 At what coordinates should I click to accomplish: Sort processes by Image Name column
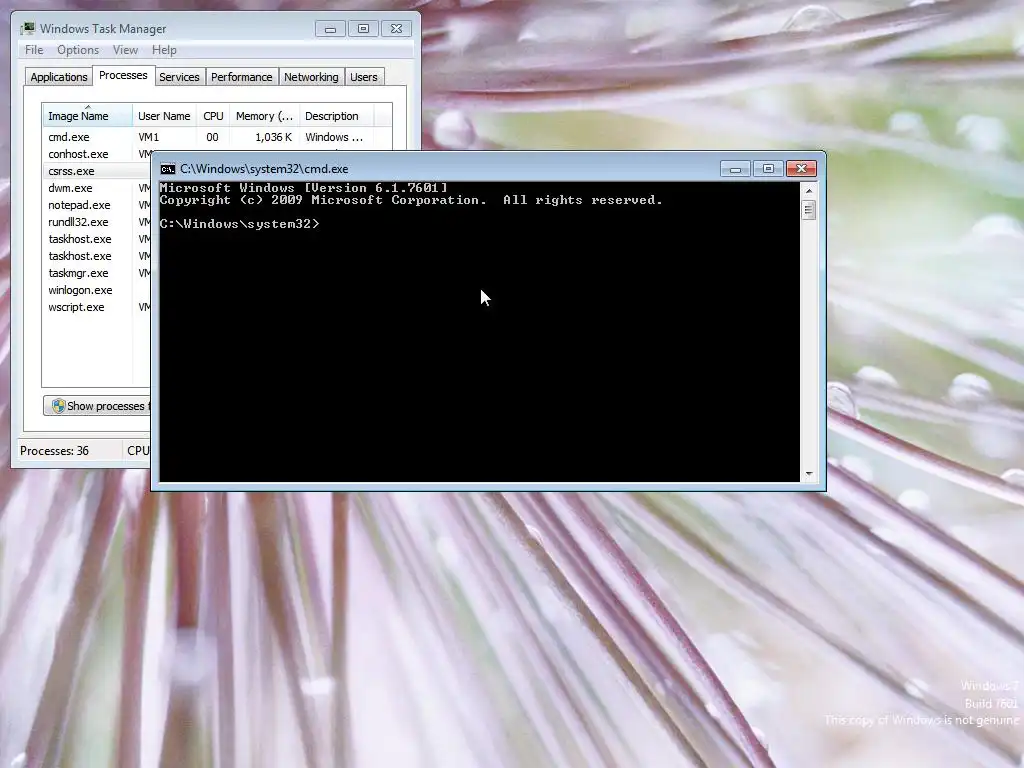tap(87, 116)
